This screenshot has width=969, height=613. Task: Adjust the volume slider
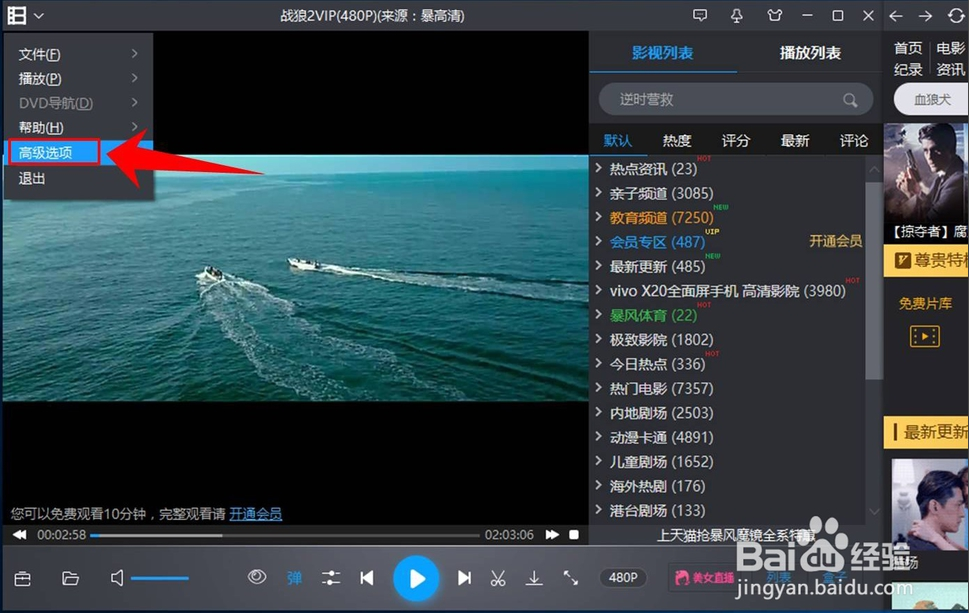159,578
